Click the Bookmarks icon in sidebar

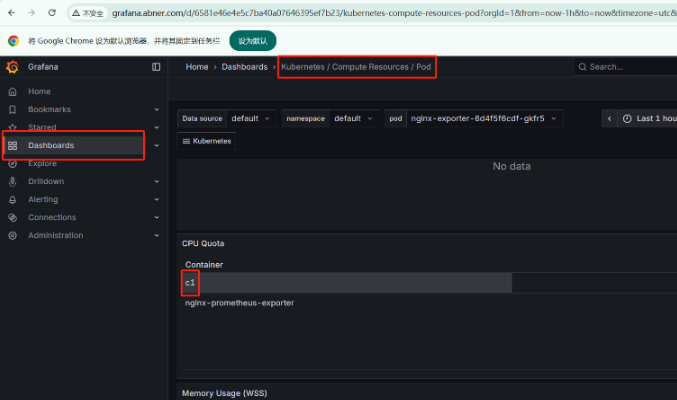pos(13,110)
